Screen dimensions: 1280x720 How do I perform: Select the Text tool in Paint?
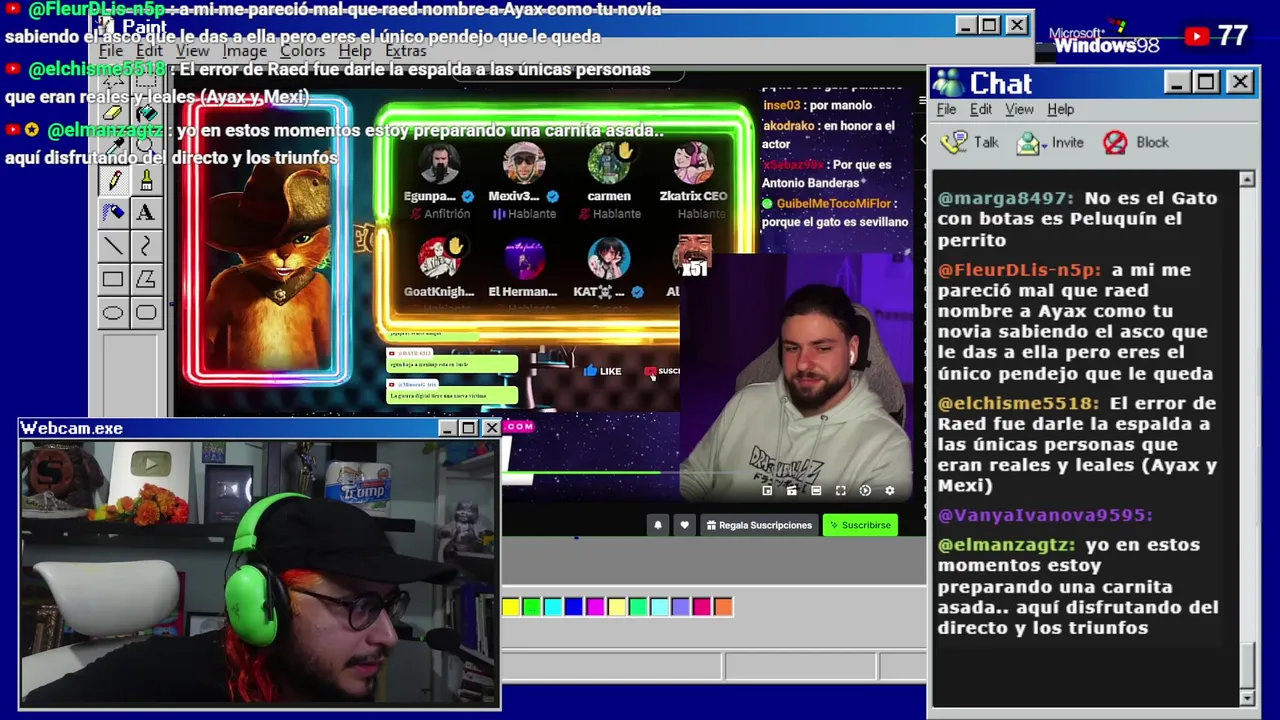click(146, 212)
